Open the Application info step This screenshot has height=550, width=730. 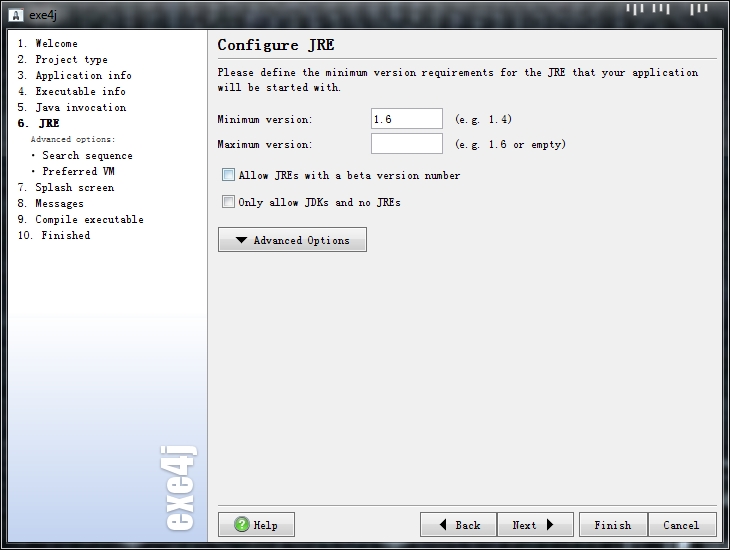(x=74, y=75)
